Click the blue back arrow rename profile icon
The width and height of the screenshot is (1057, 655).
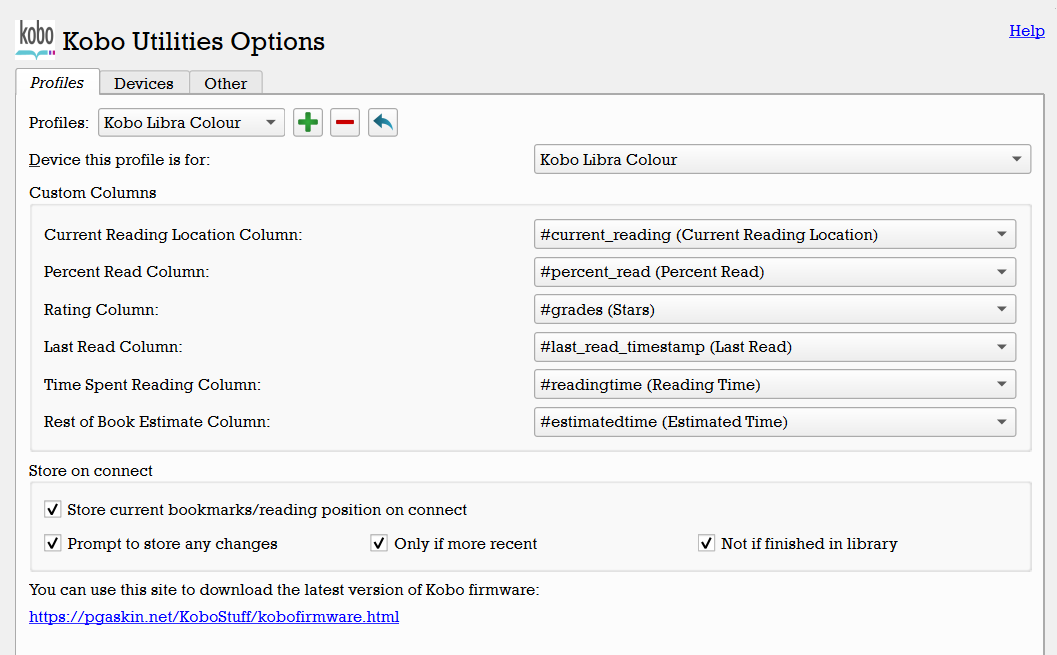tap(383, 123)
